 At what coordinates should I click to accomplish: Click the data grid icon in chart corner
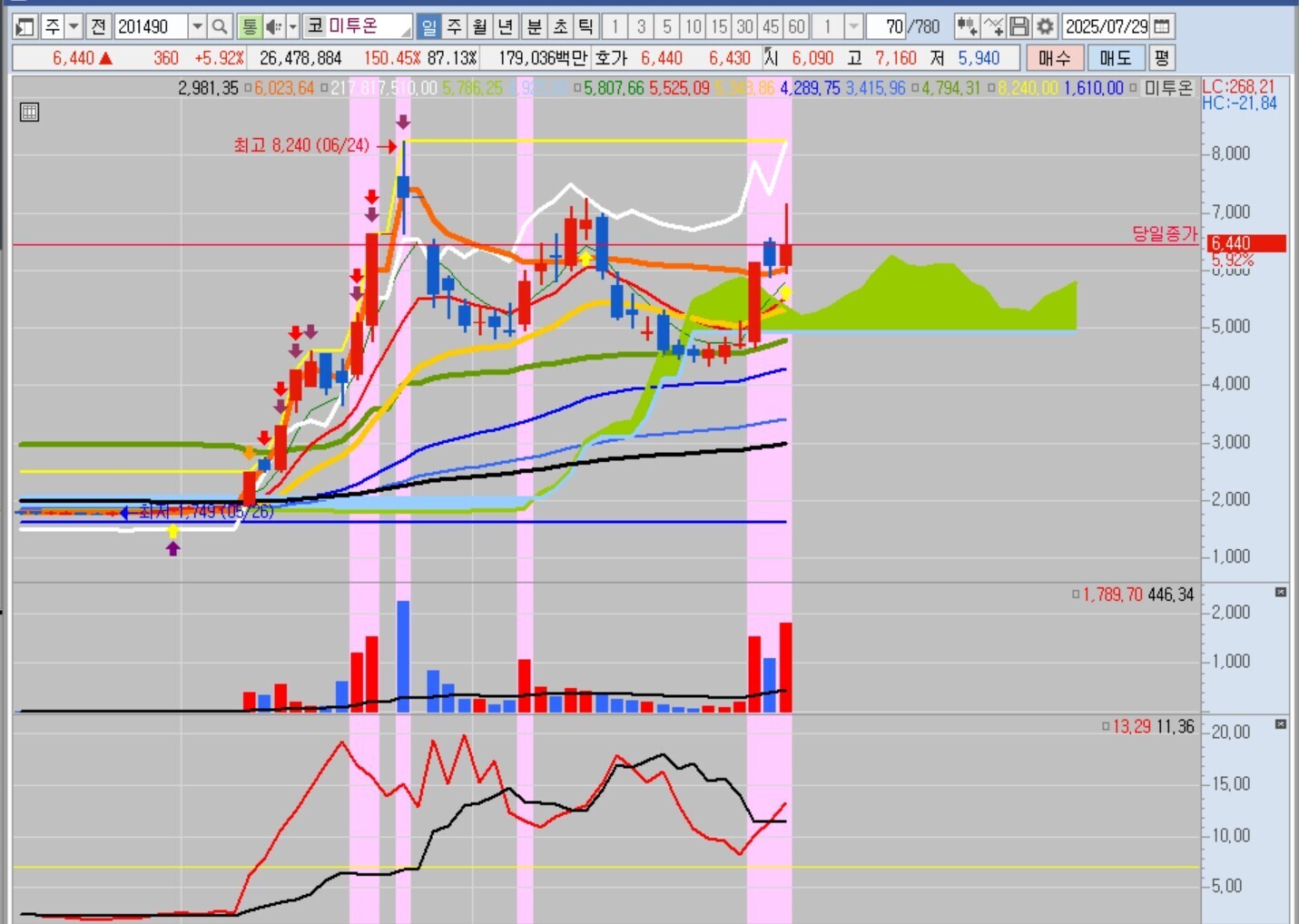coord(29,113)
